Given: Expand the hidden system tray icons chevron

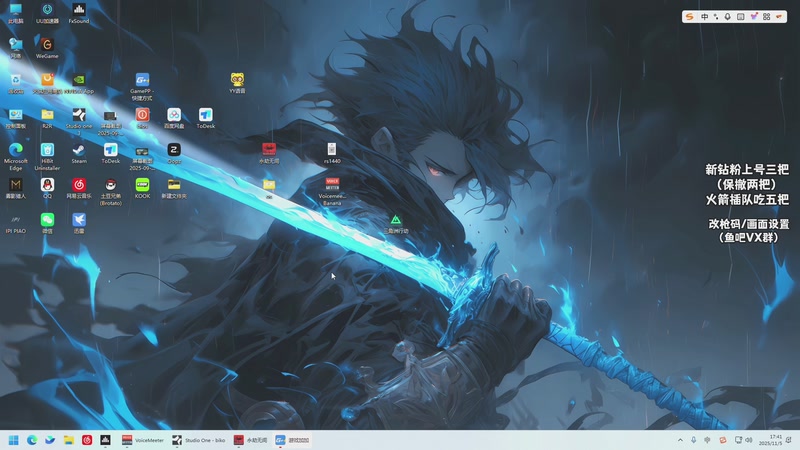Looking at the screenshot, I should click(680, 440).
